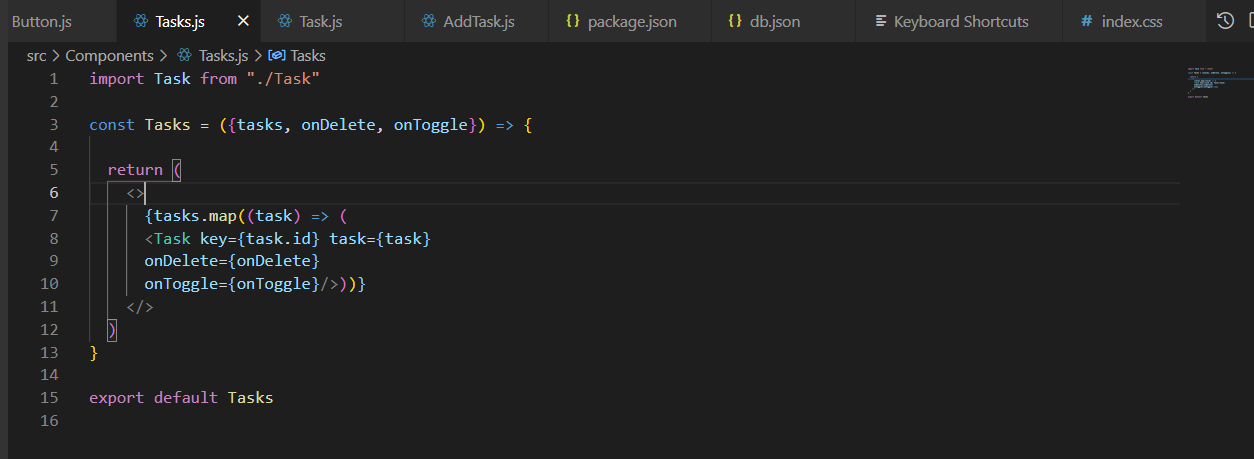Select the src breadcrumb segment
1254x459 pixels.
(37, 56)
